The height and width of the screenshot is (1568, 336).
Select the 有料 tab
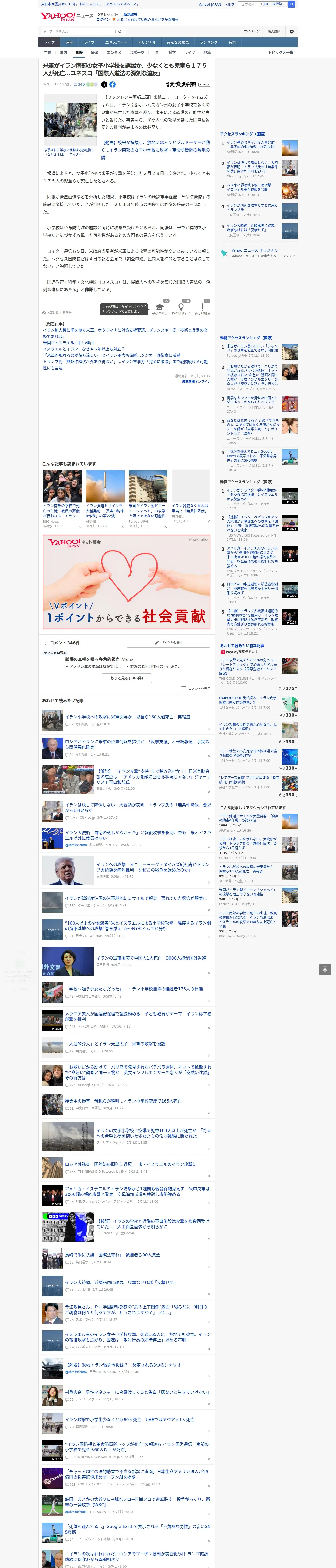(232, 43)
